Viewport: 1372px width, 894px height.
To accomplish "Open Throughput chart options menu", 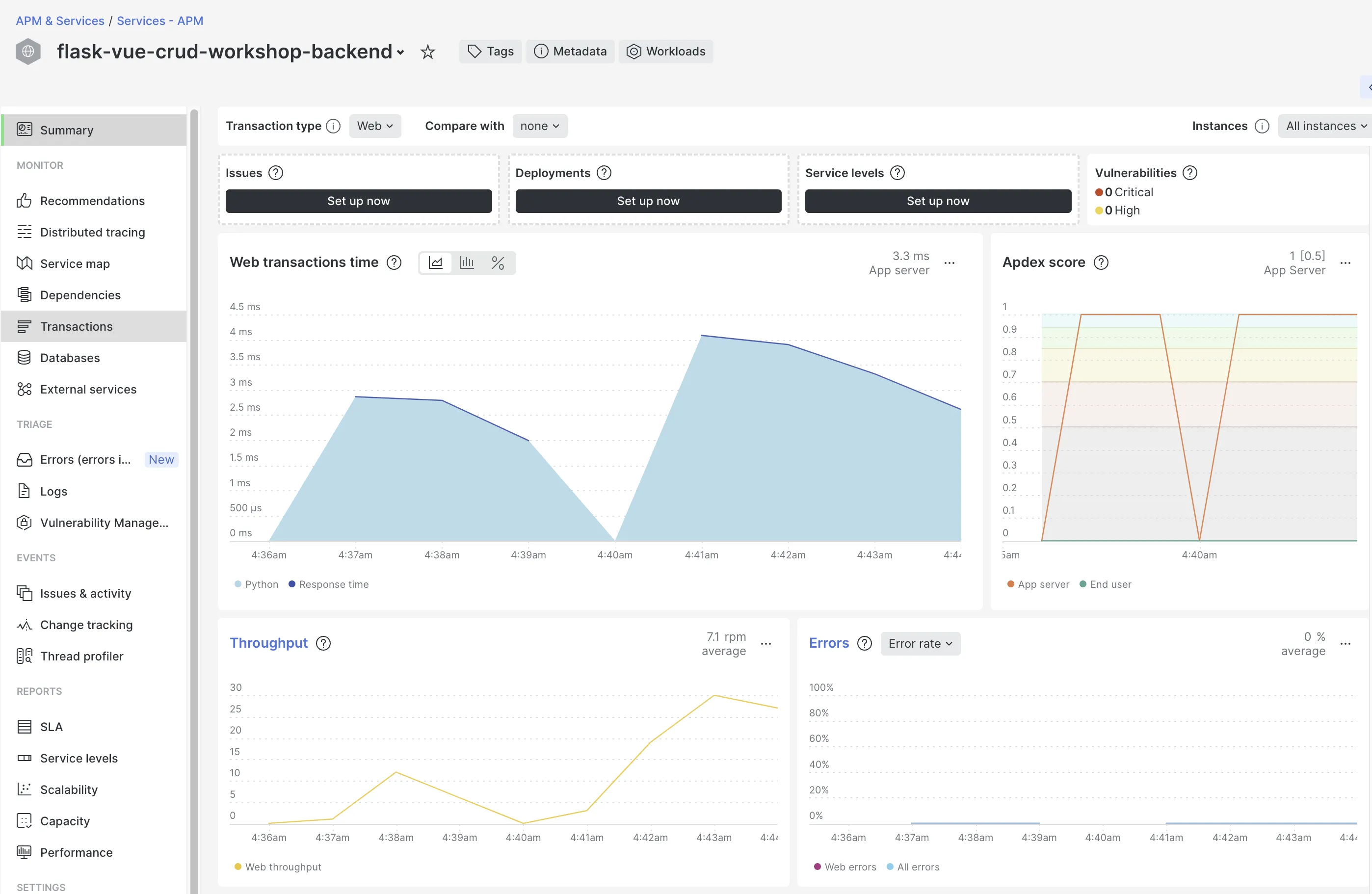I will click(766, 644).
